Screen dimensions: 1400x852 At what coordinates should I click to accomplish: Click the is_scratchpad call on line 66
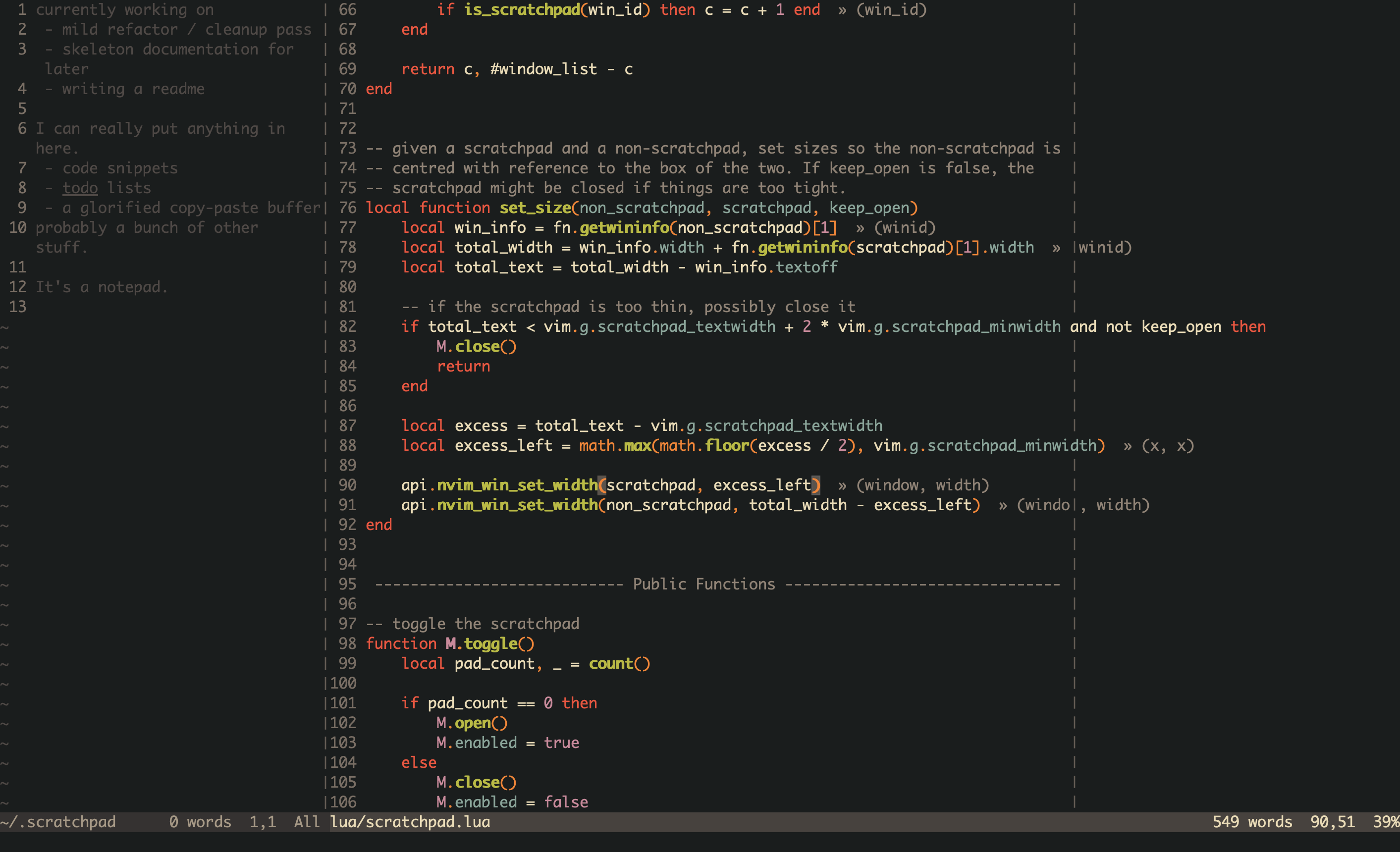522,9
